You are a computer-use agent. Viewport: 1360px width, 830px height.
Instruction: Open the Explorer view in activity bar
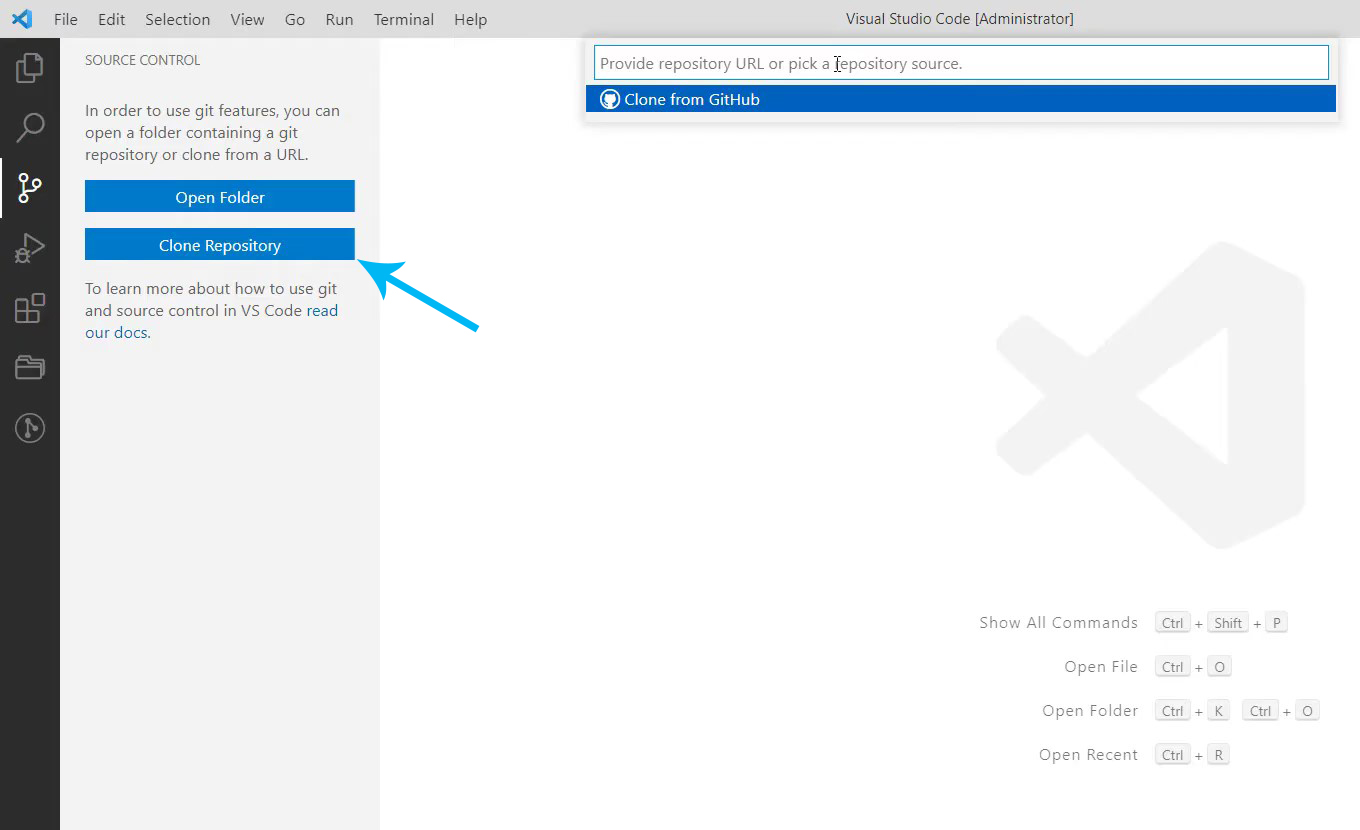30,68
